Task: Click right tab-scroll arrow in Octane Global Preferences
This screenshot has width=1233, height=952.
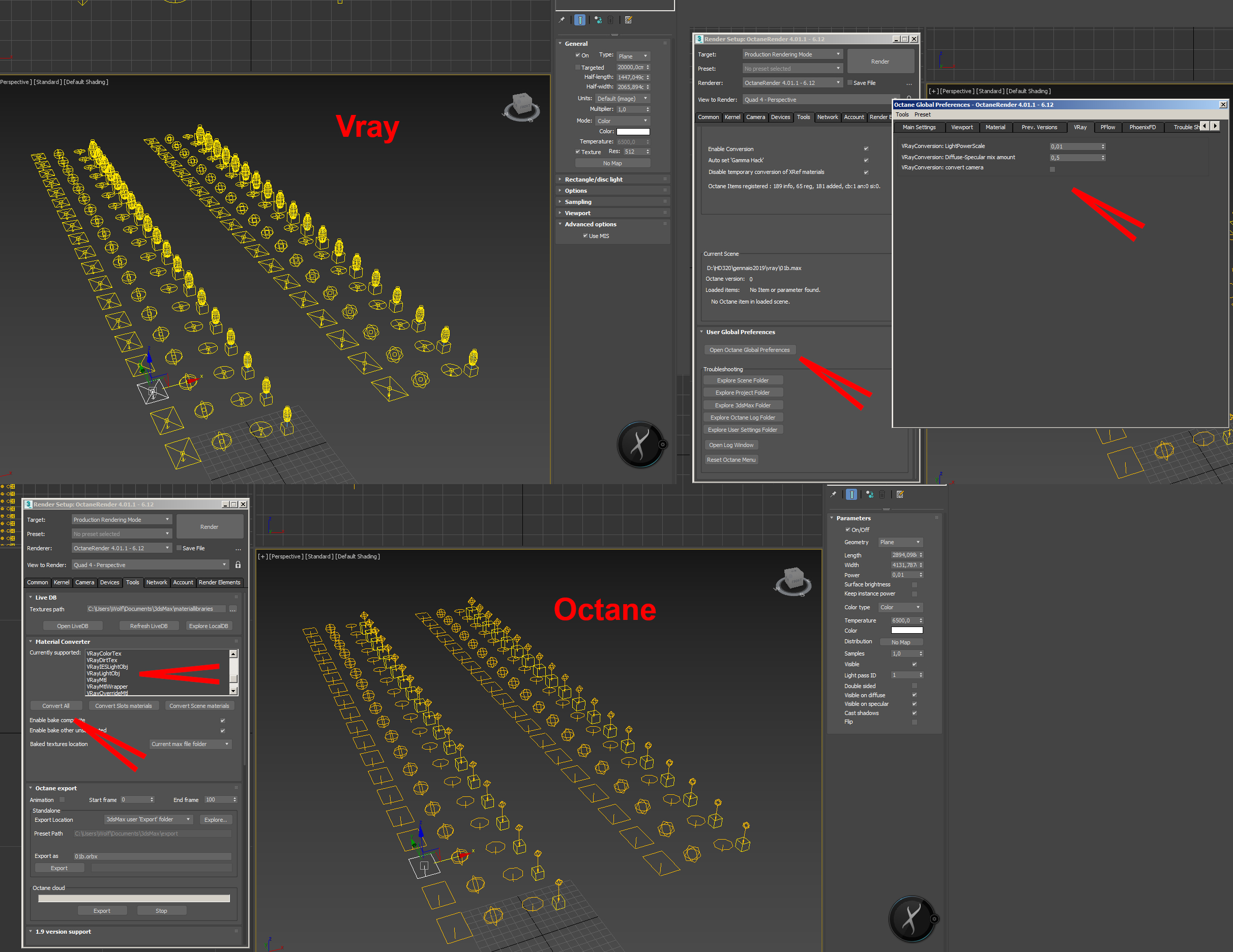Action: point(1215,126)
